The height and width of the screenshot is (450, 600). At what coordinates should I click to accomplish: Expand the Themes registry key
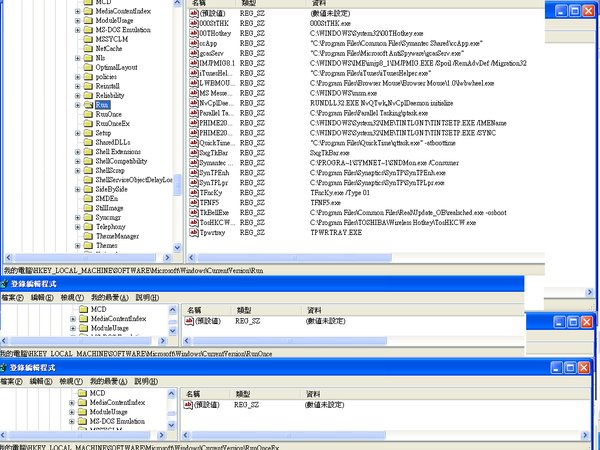coord(78,246)
